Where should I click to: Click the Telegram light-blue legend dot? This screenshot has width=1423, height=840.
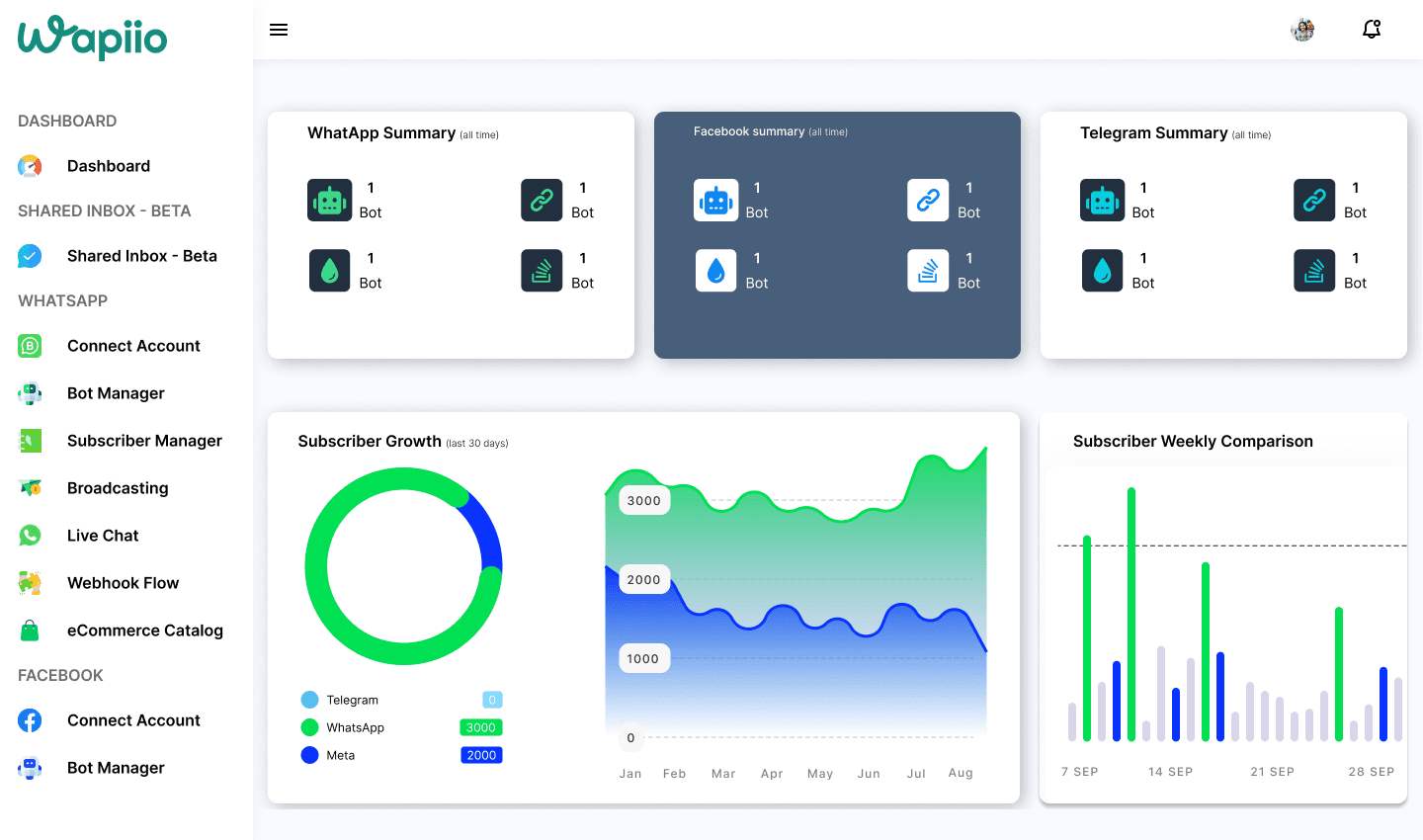[x=309, y=700]
